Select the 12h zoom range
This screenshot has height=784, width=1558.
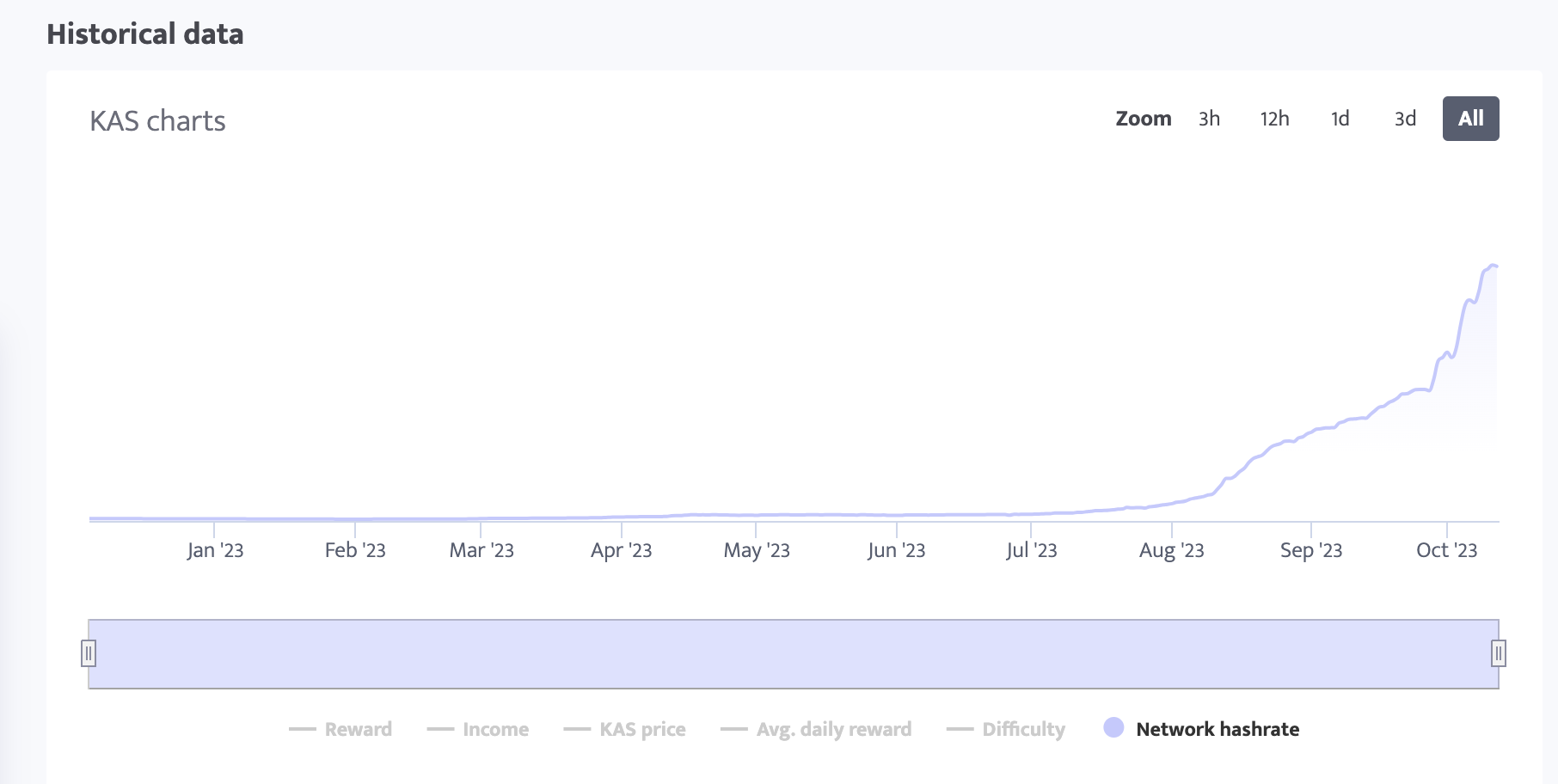[1274, 119]
